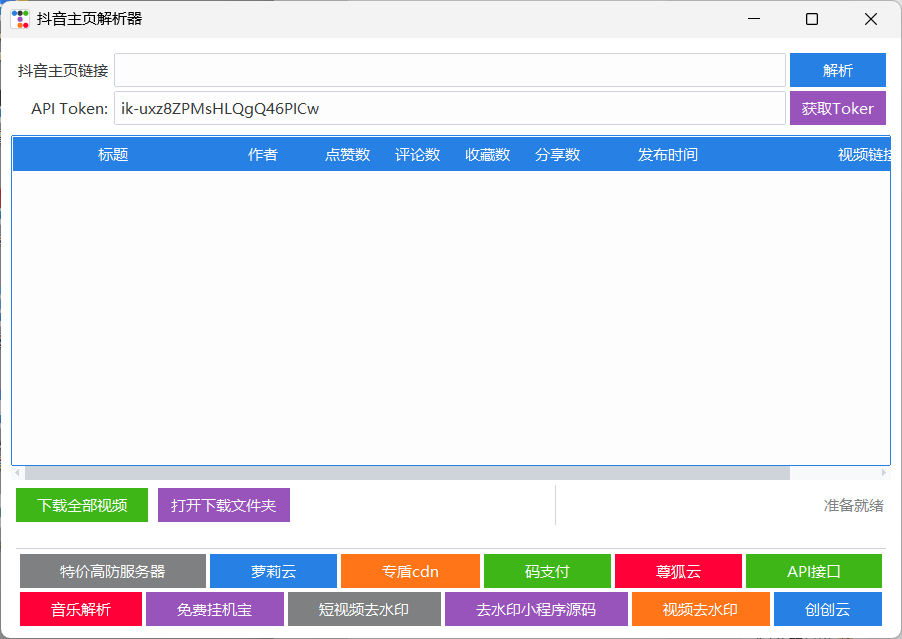Image resolution: width=902 pixels, height=639 pixels.
Task: Click the red 音乐解析 button
Action: (81, 609)
